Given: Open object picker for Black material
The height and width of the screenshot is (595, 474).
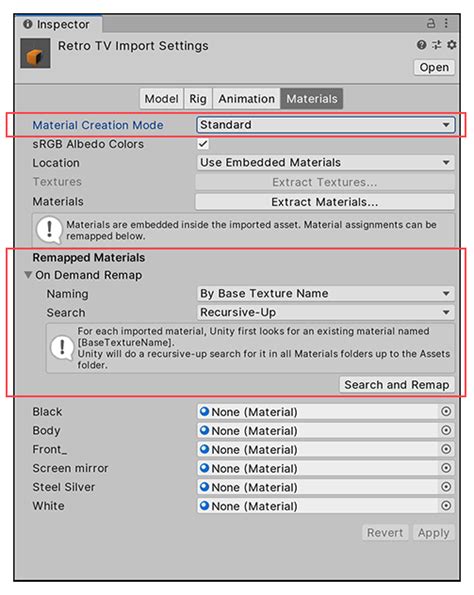Looking at the screenshot, I should 446,411.
